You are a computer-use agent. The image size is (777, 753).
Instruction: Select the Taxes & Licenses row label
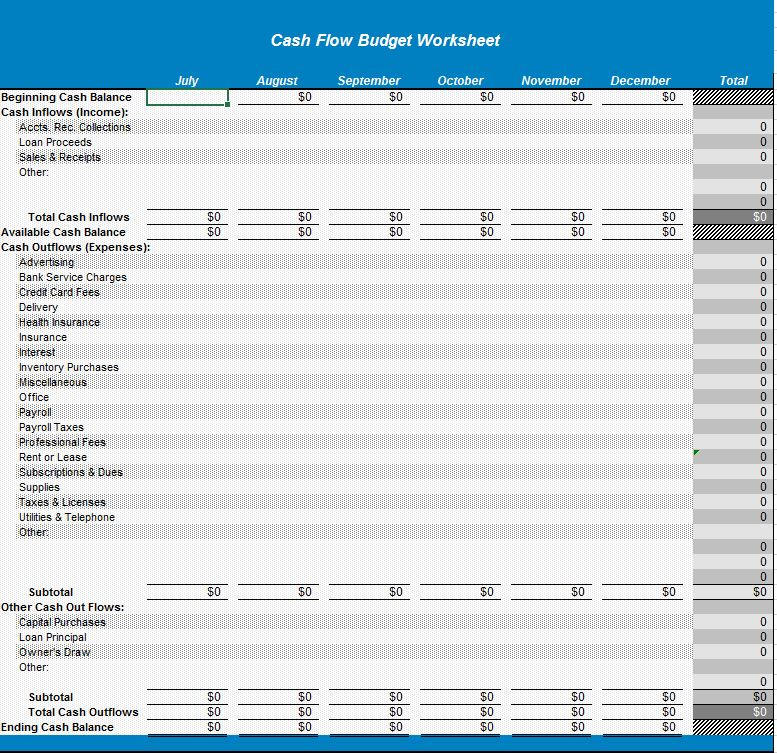(62, 502)
